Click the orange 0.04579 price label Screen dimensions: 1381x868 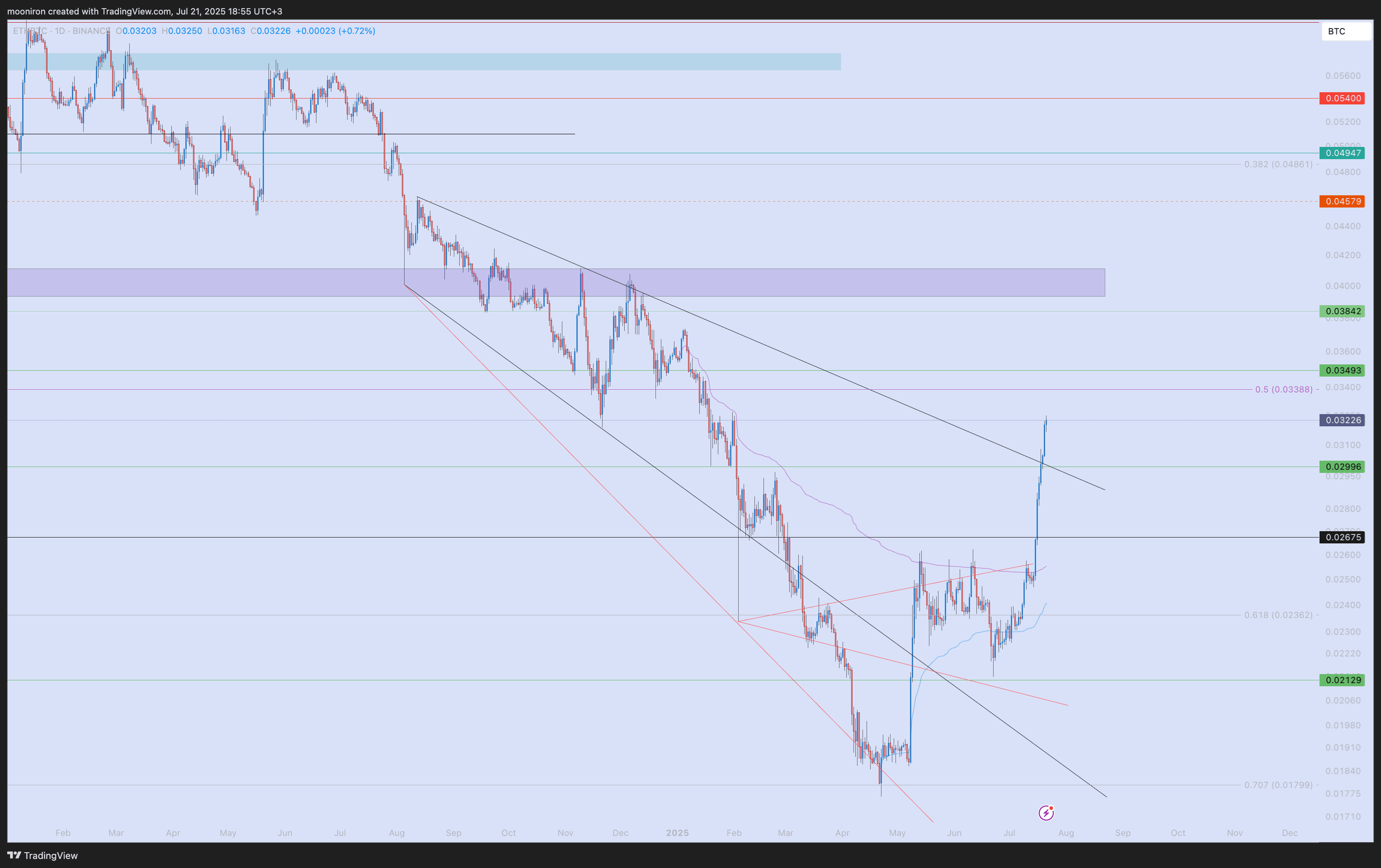1342,201
